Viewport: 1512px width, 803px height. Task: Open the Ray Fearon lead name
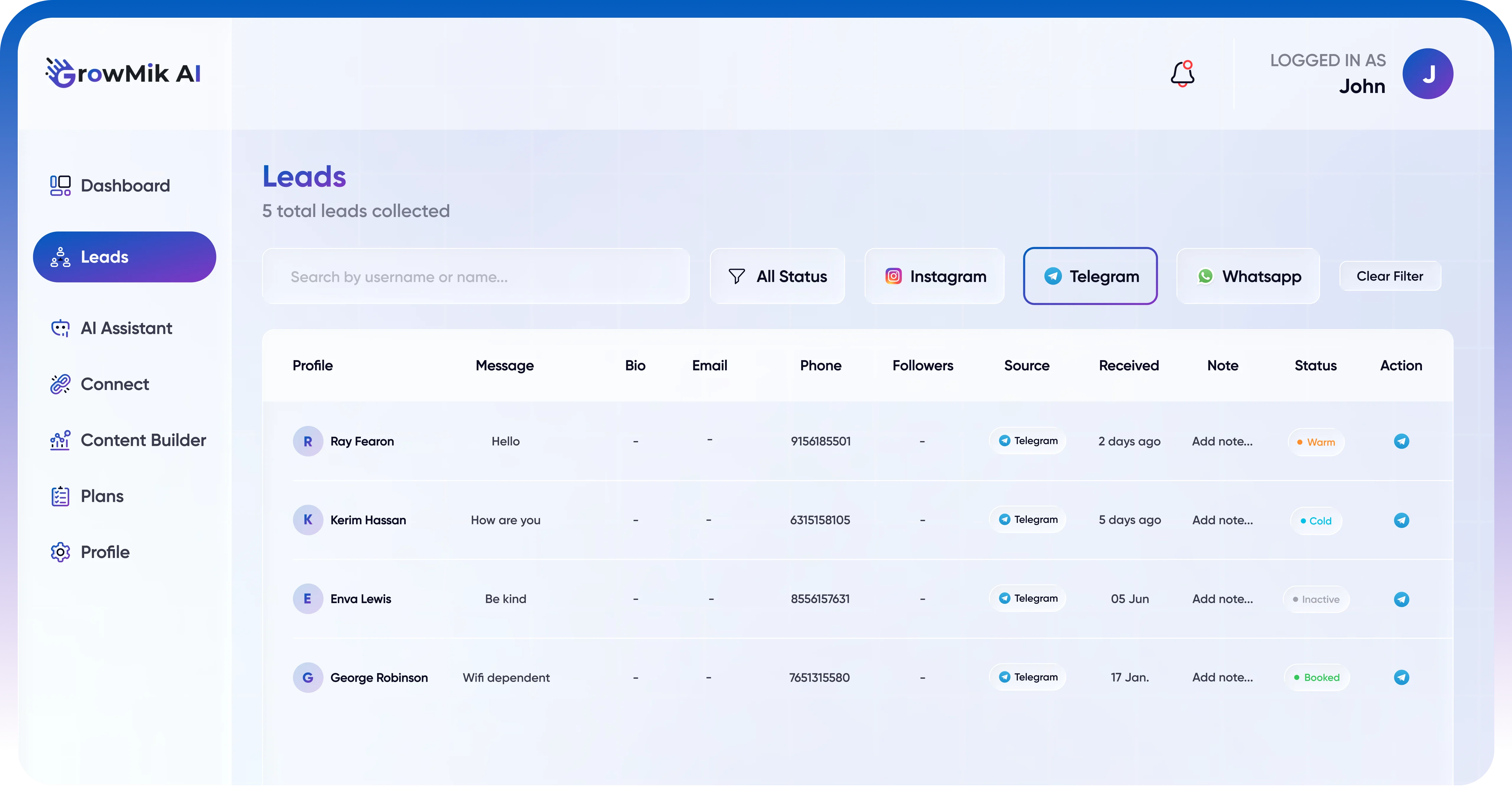point(362,441)
